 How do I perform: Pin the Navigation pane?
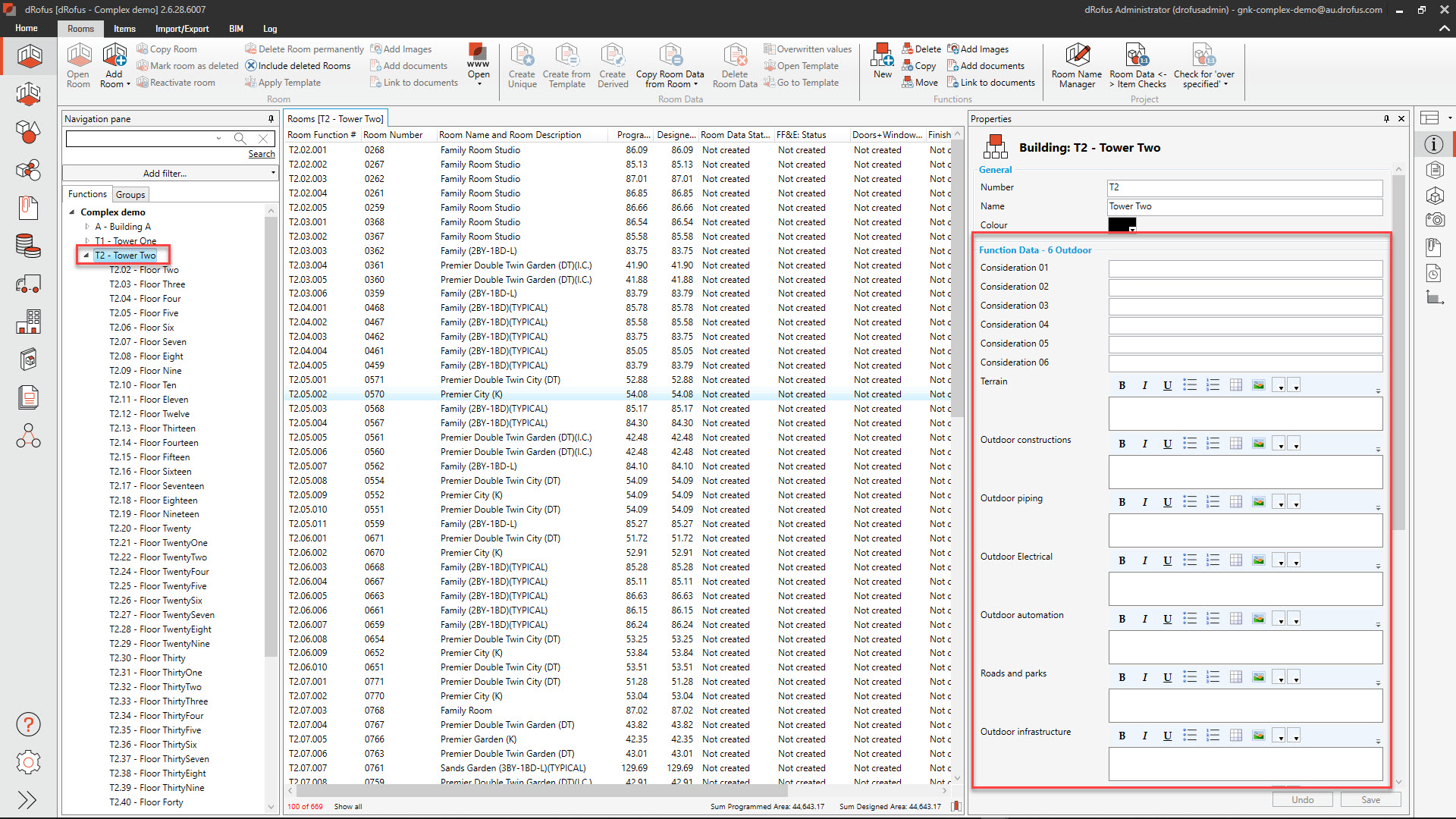(x=271, y=119)
